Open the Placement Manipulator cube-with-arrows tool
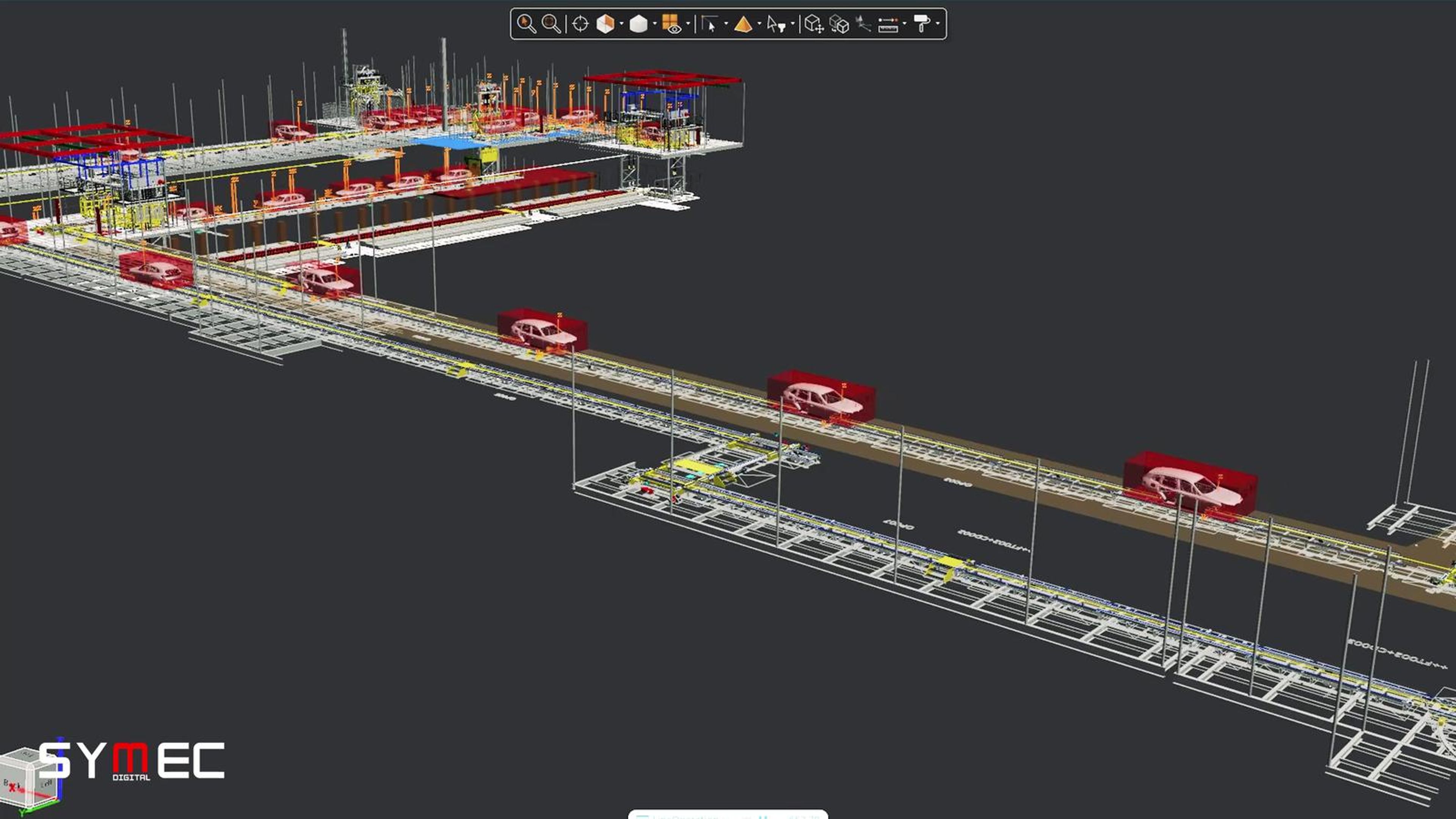The height and width of the screenshot is (819, 1456). (x=814, y=24)
